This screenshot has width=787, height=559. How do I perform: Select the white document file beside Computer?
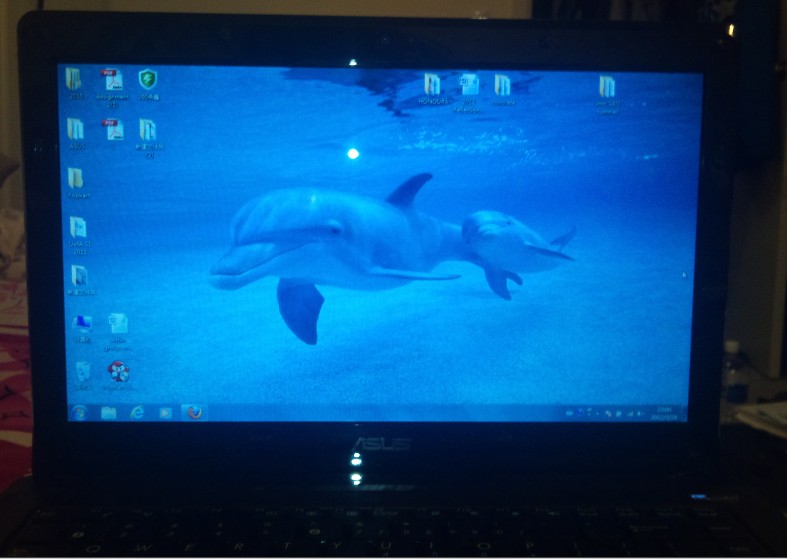[117, 324]
